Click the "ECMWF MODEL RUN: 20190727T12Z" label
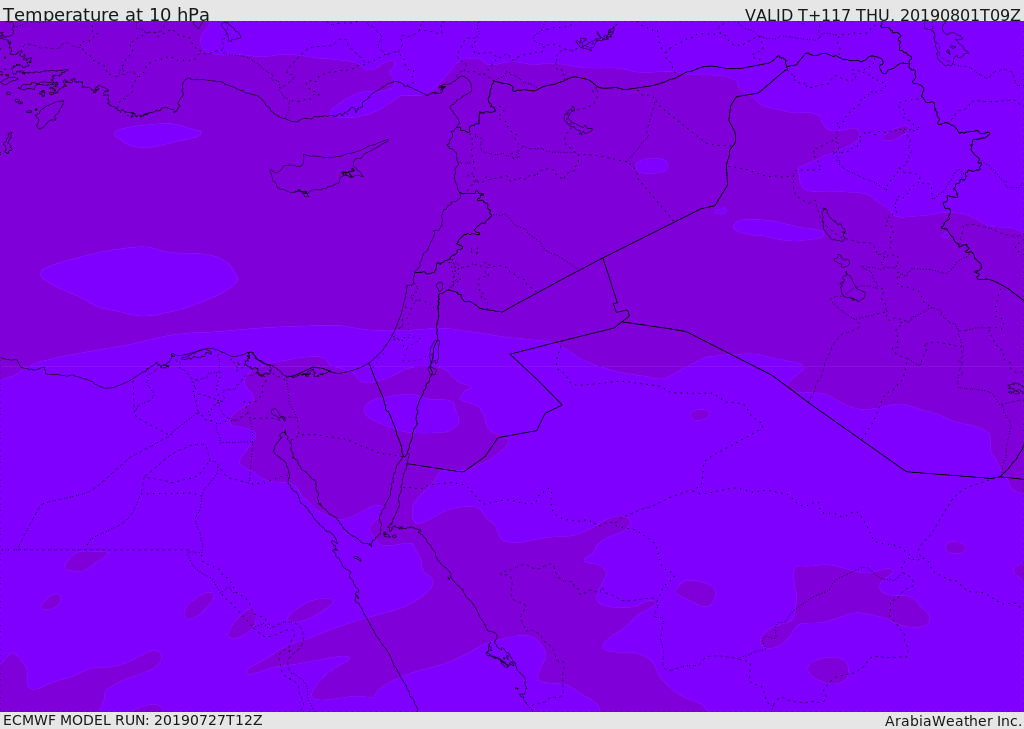 pos(133,720)
